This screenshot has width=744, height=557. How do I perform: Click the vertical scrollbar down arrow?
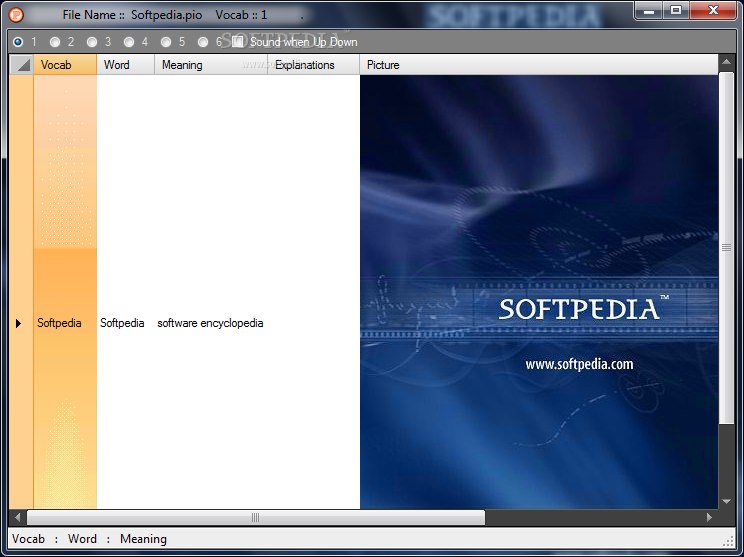pos(726,501)
